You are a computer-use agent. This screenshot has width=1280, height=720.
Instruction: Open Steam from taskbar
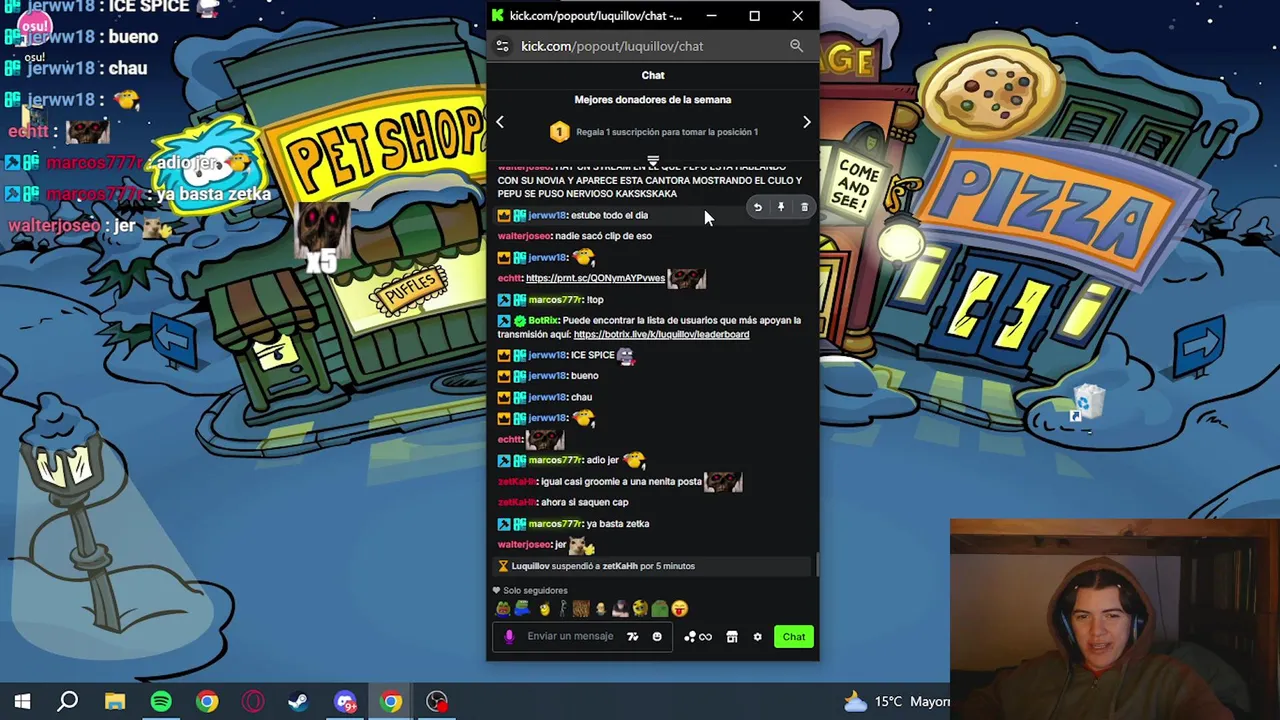coord(298,702)
